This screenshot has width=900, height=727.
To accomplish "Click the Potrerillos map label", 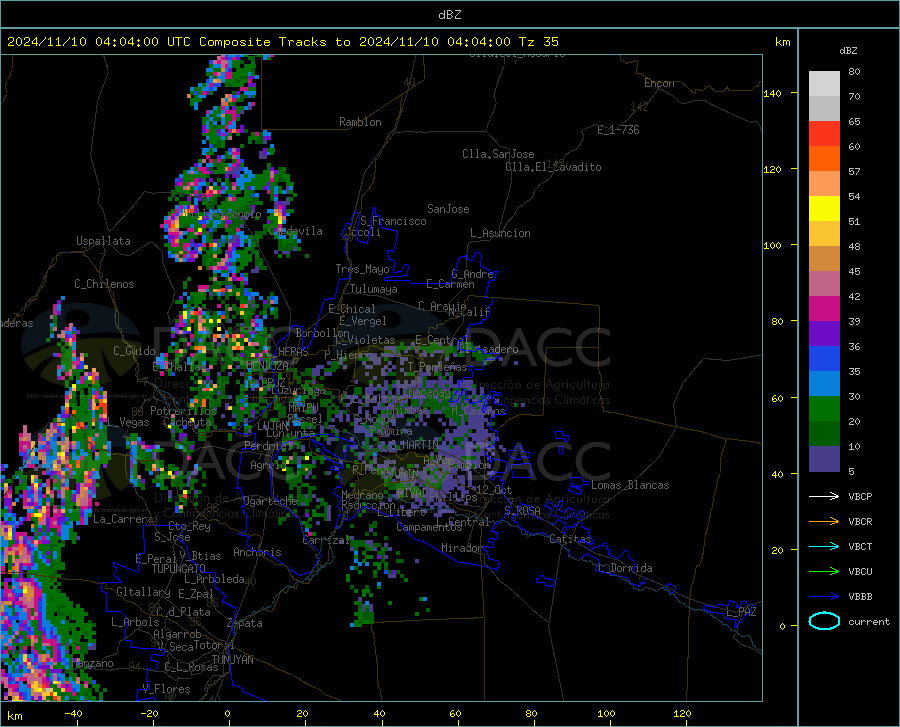I will [x=183, y=411].
